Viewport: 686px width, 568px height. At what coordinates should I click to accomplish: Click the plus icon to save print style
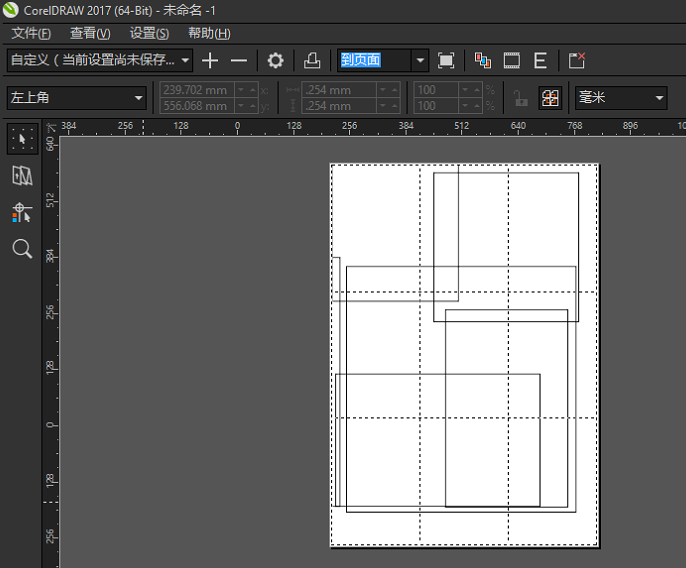tap(210, 60)
